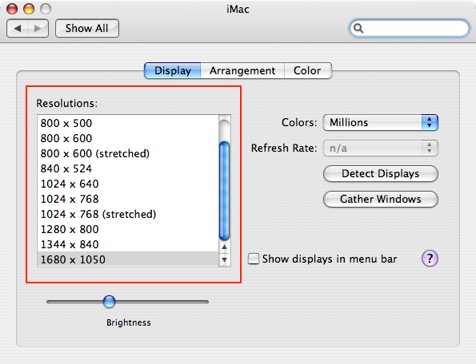Click the magnifying glass search icon
This screenshot has height=364, width=476.
[358, 28]
